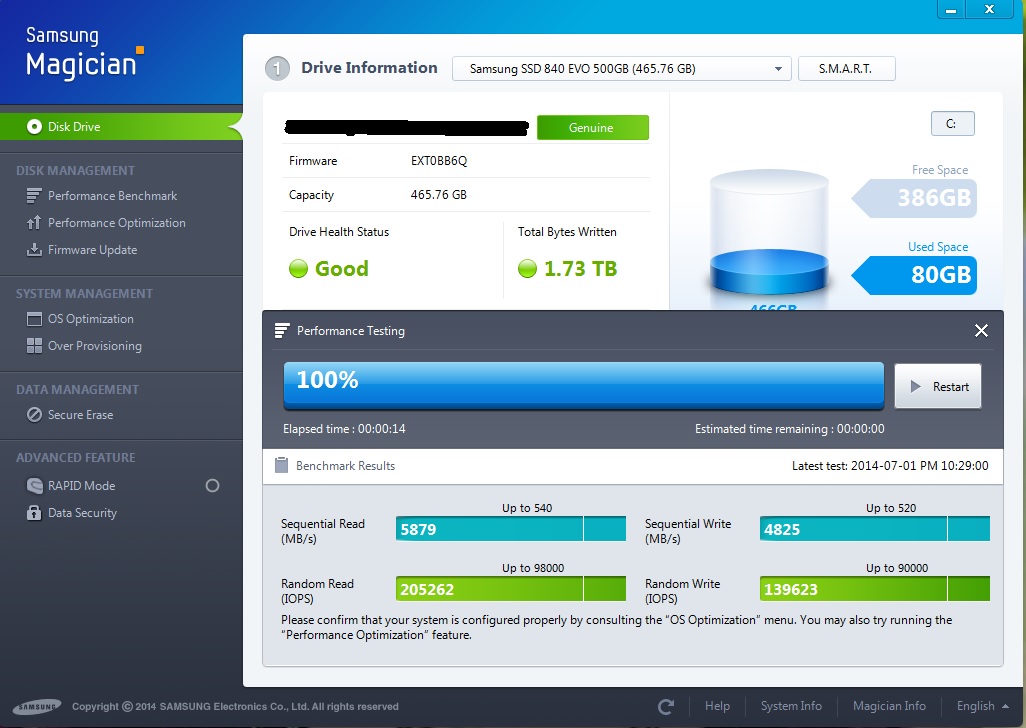The height and width of the screenshot is (728, 1026).
Task: Click the Samsung Magician logo
Action: (x=84, y=53)
